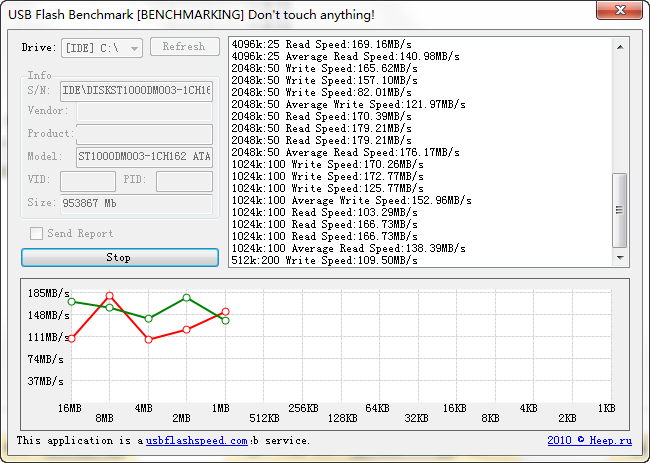The height and width of the screenshot is (463, 650).
Task: Select log line '2048k:50 Read Speed:170.39MB/s'
Action: tap(322, 116)
